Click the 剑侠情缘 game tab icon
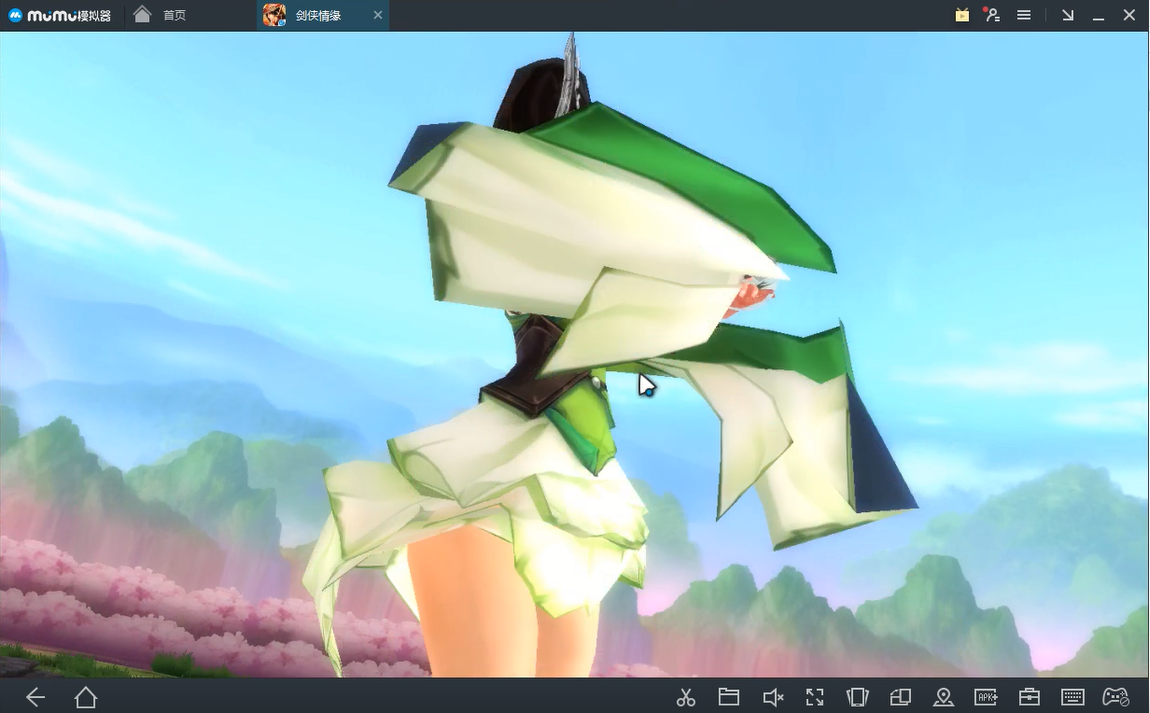The image size is (1150, 713). pyautogui.click(x=274, y=15)
